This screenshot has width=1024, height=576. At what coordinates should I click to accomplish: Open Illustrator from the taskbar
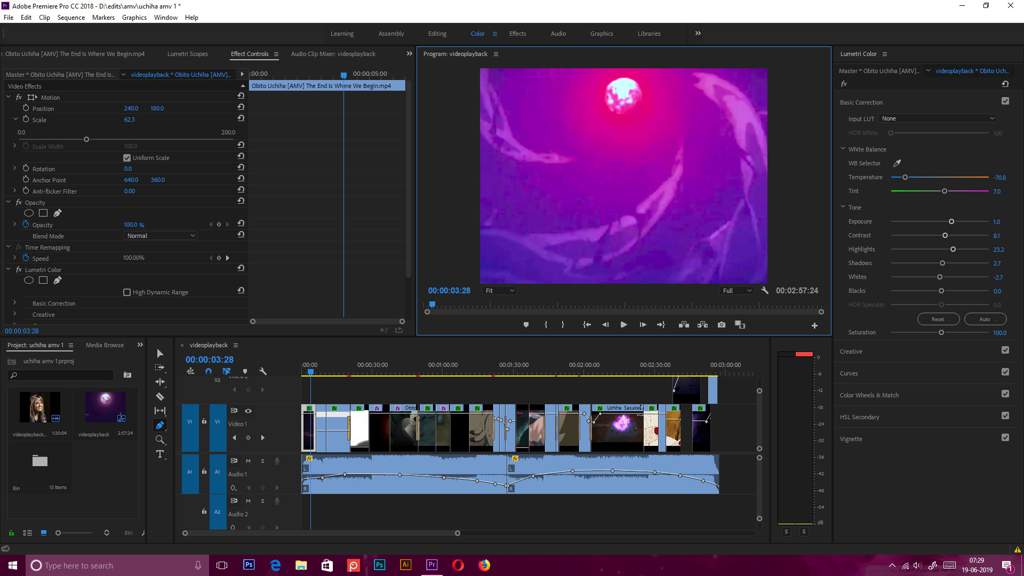coord(406,565)
